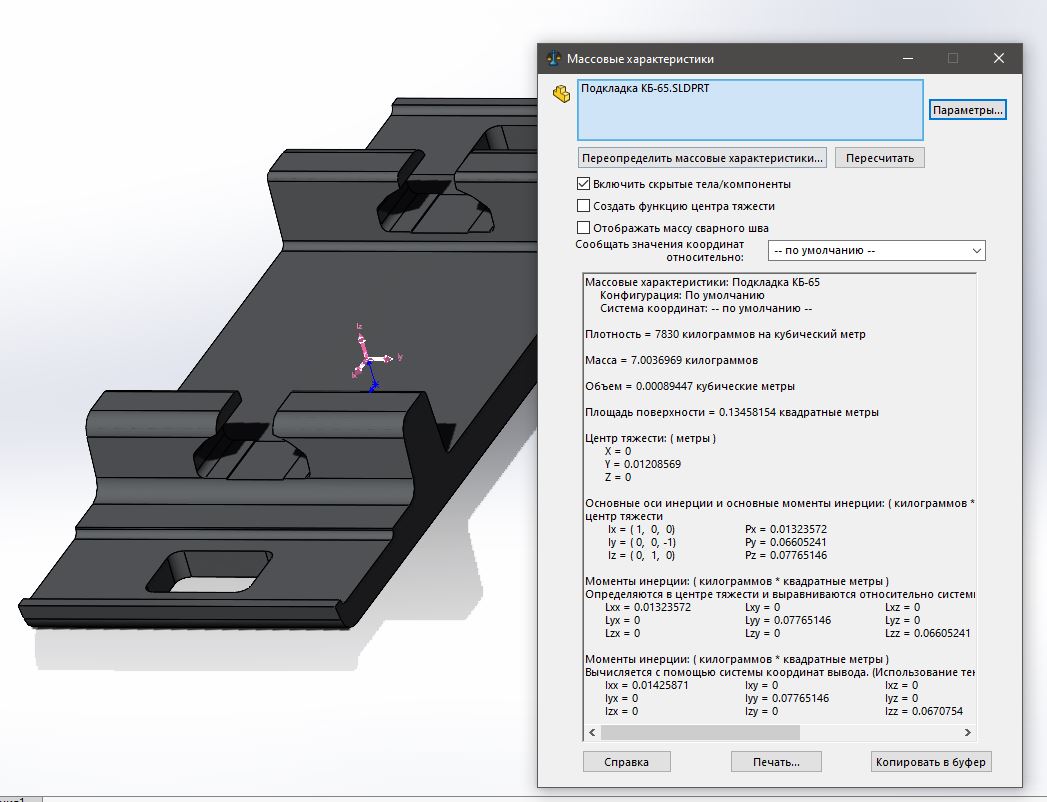
Task: Click the surface area line 0.13458154
Action: click(732, 412)
